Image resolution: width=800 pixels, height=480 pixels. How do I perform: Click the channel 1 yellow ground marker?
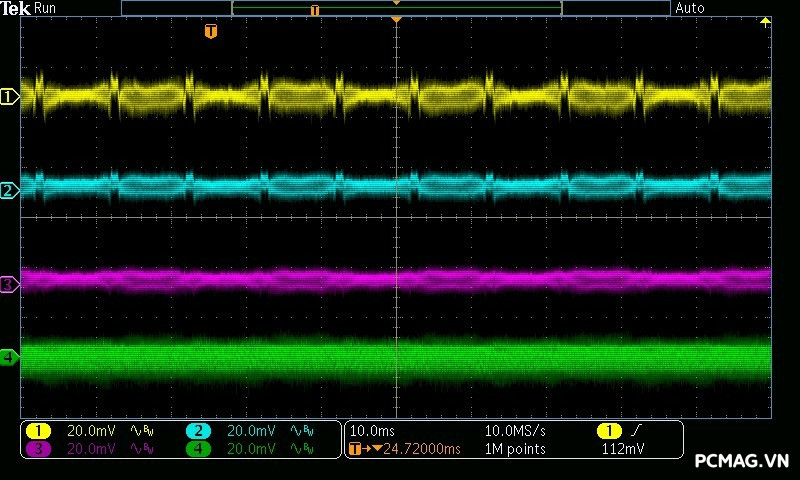coord(9,97)
